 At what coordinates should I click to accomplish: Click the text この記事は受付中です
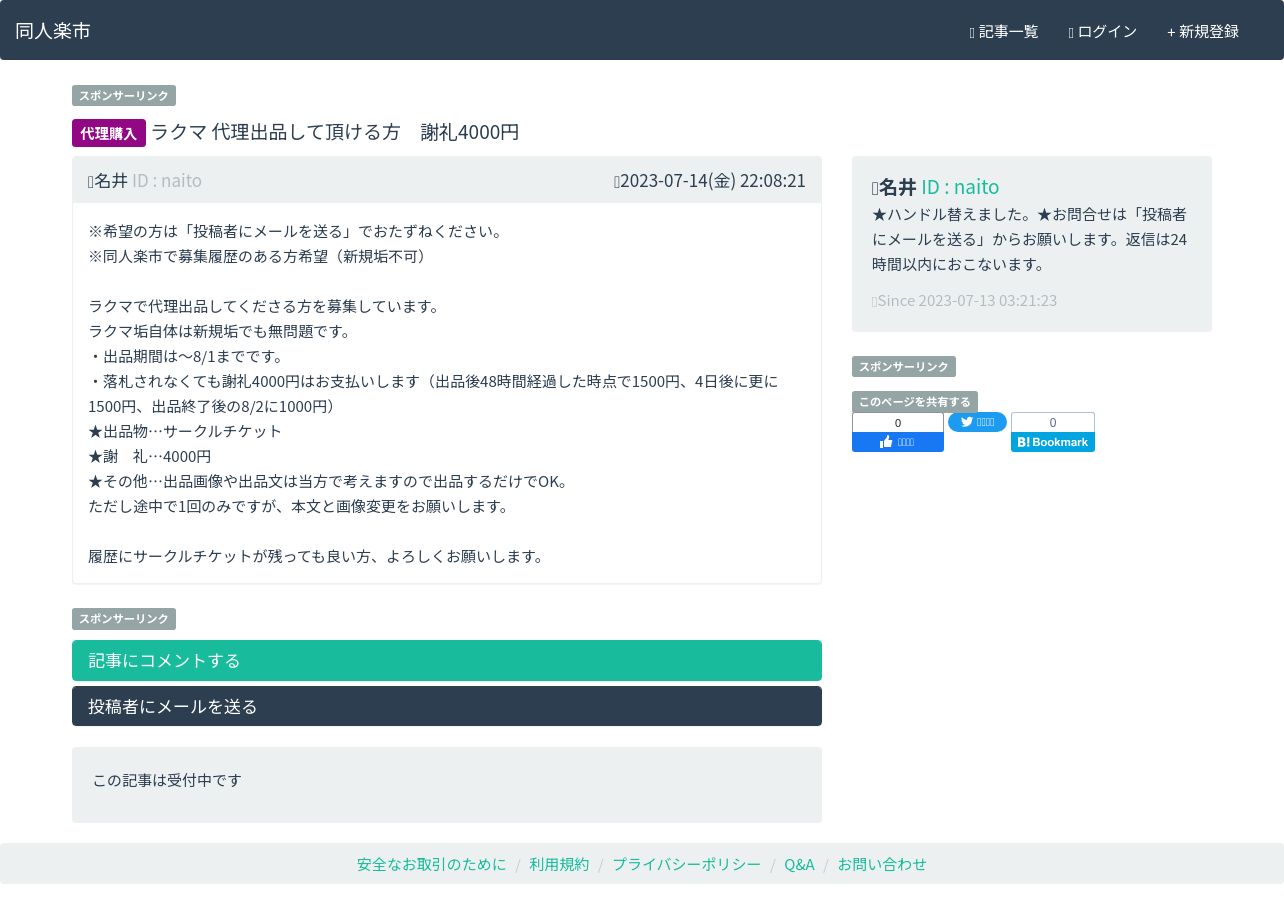tap(167, 780)
